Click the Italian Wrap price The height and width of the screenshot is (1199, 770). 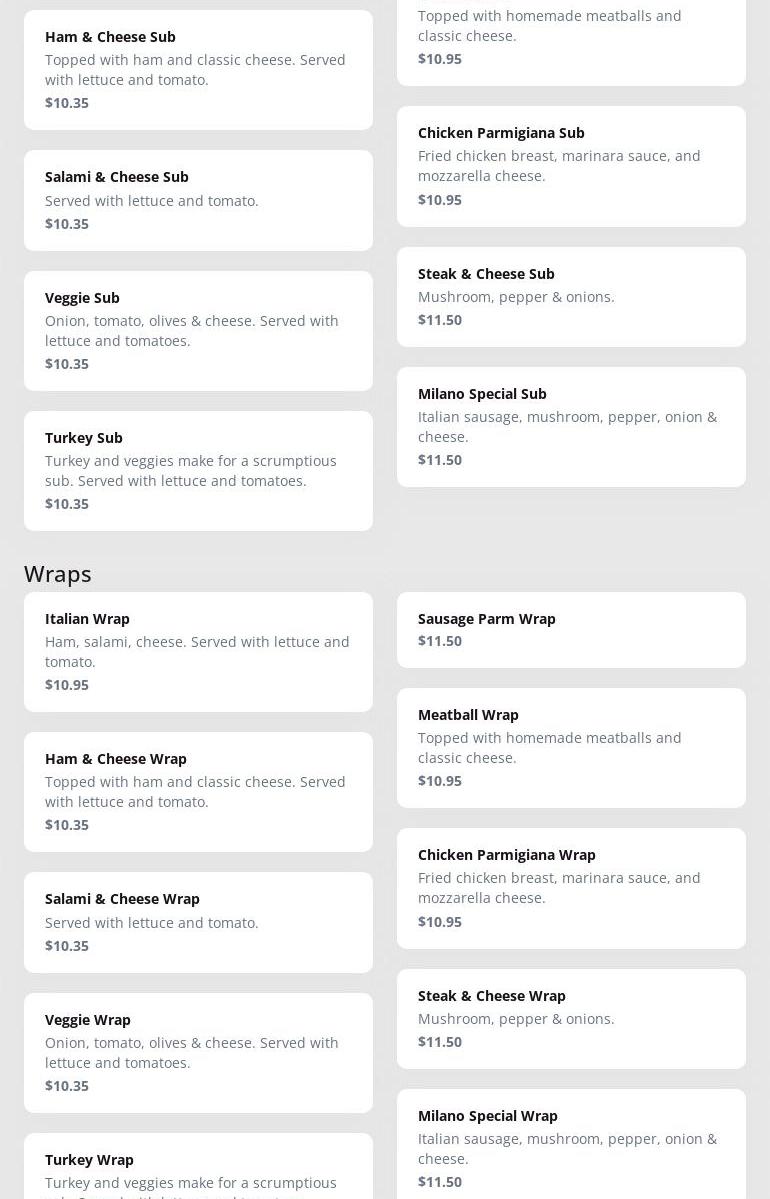pos(67,685)
